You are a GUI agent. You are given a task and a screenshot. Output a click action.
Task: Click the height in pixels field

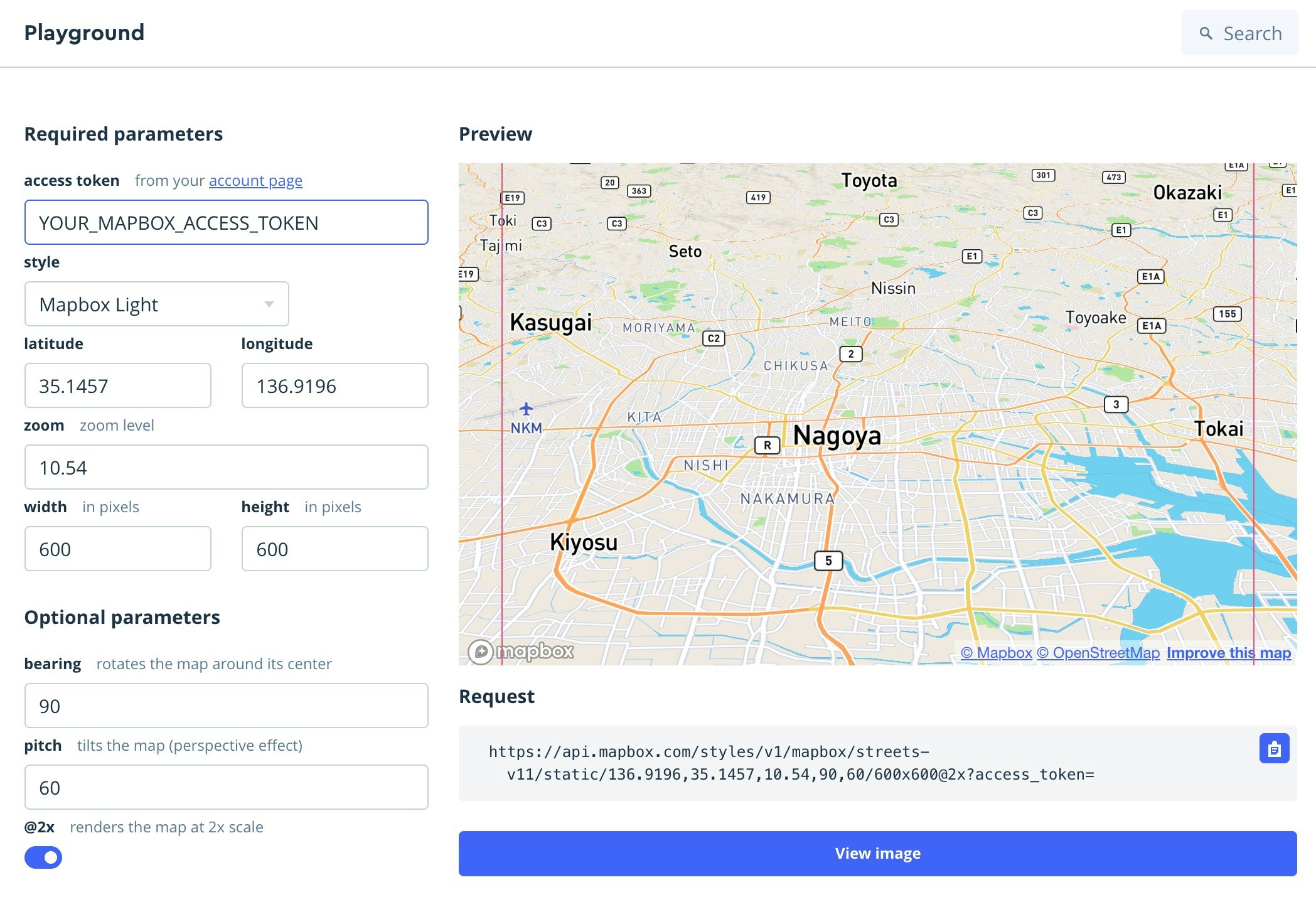pos(335,549)
